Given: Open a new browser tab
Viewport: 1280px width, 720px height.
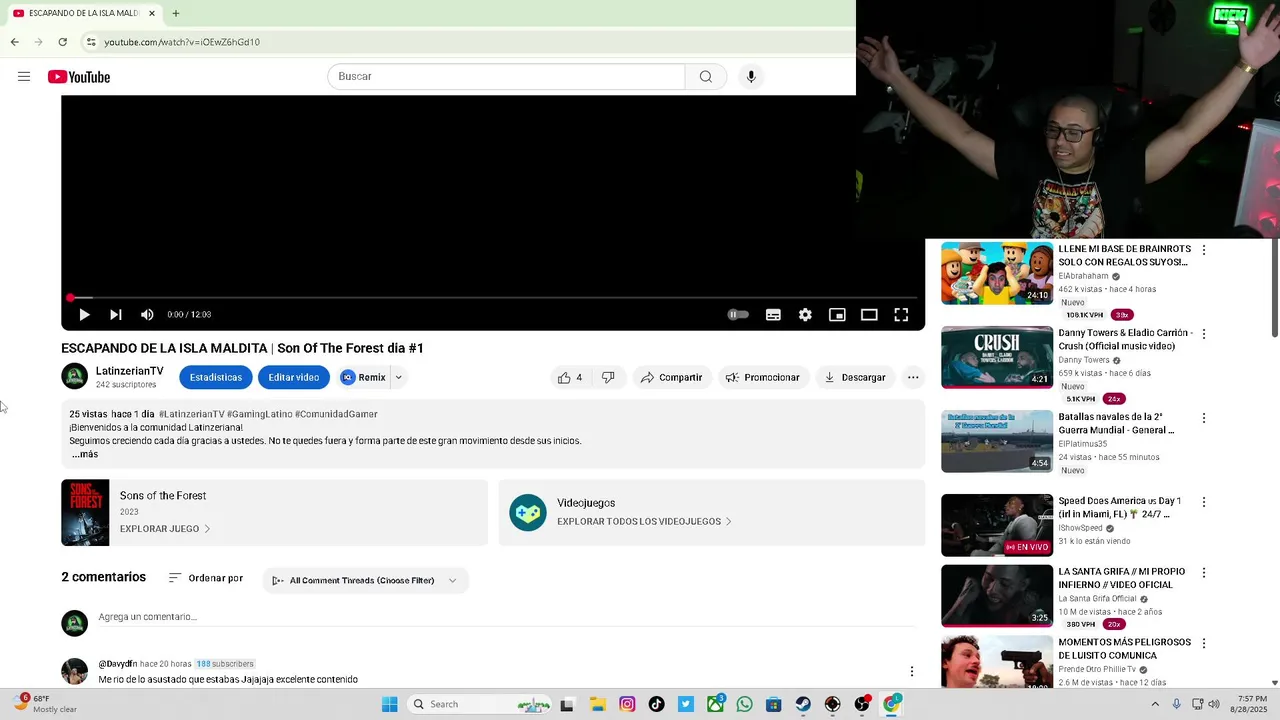Looking at the screenshot, I should pos(176,13).
